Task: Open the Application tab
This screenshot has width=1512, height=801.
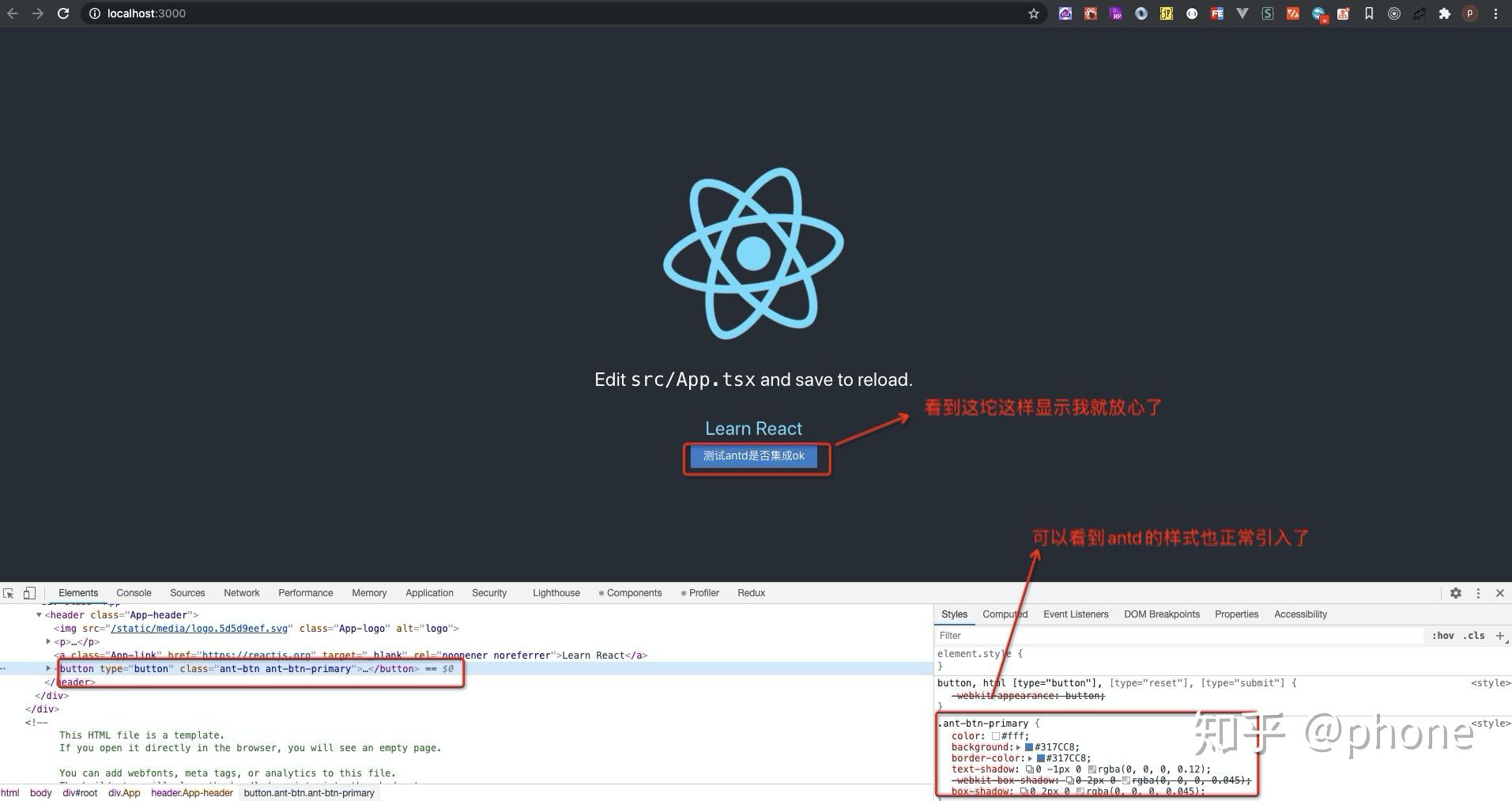Action: pyautogui.click(x=429, y=593)
